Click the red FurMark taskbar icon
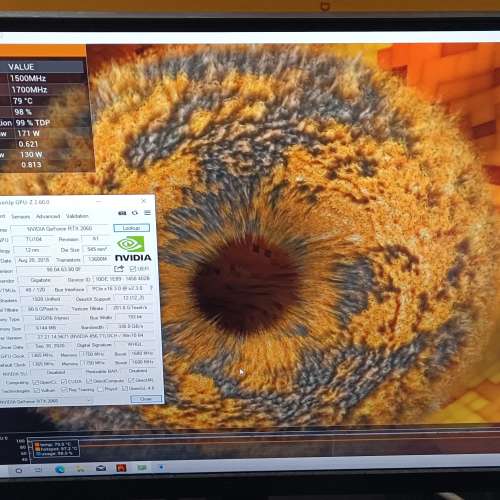The image size is (500, 500). point(121,468)
